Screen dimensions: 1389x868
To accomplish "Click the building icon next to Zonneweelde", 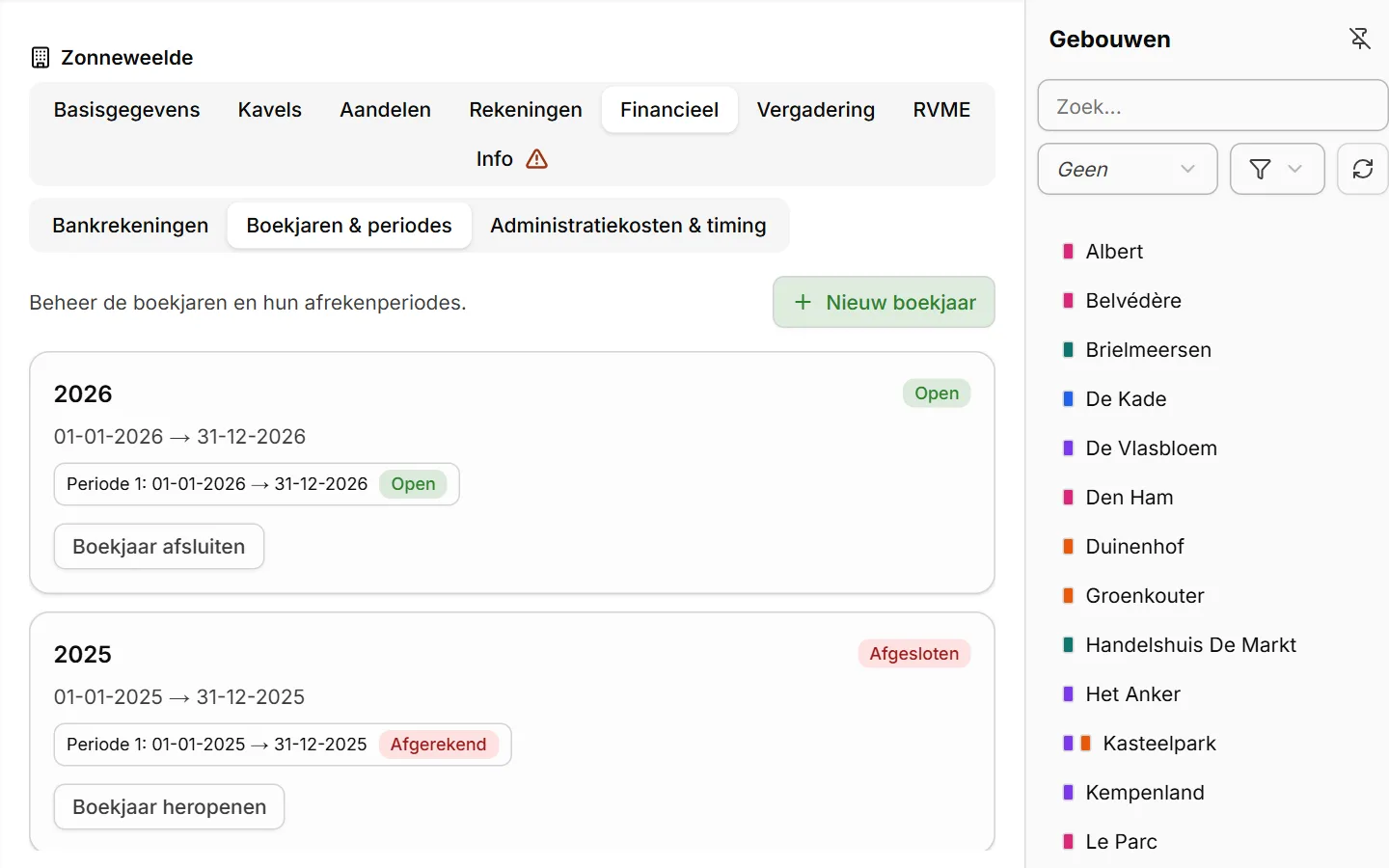I will point(41,58).
